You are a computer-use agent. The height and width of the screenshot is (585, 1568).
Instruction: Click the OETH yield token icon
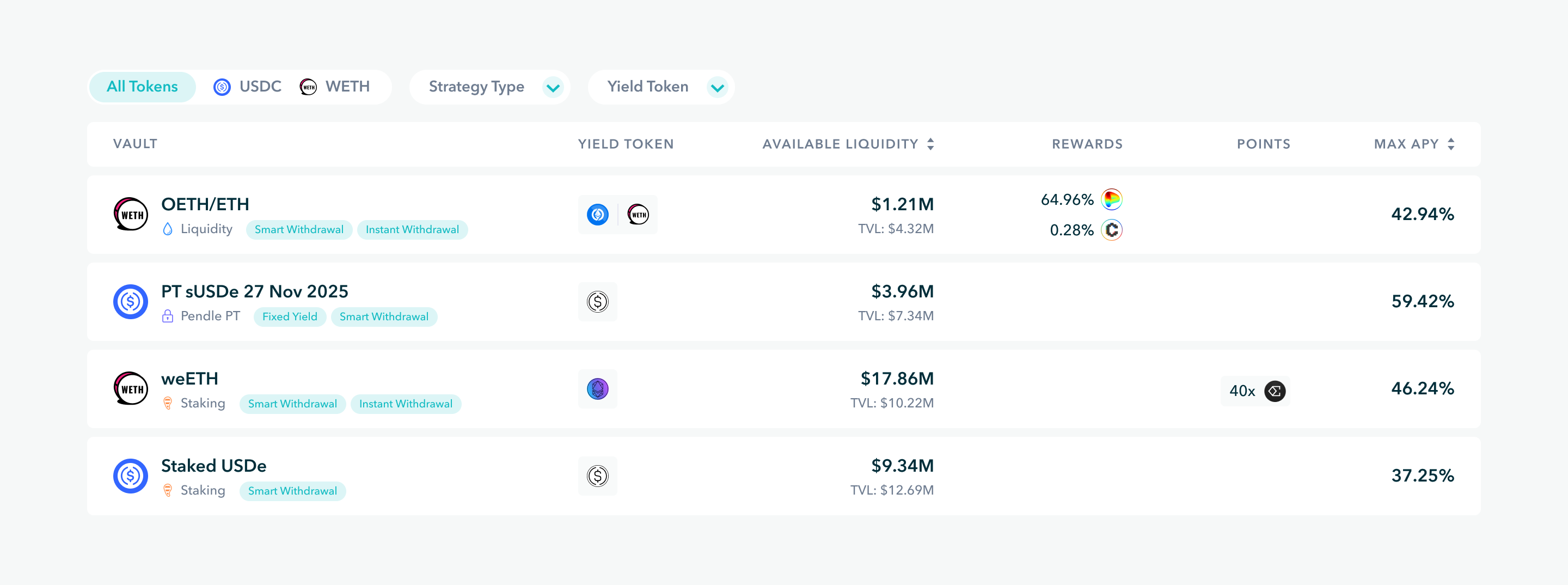pyautogui.click(x=597, y=214)
